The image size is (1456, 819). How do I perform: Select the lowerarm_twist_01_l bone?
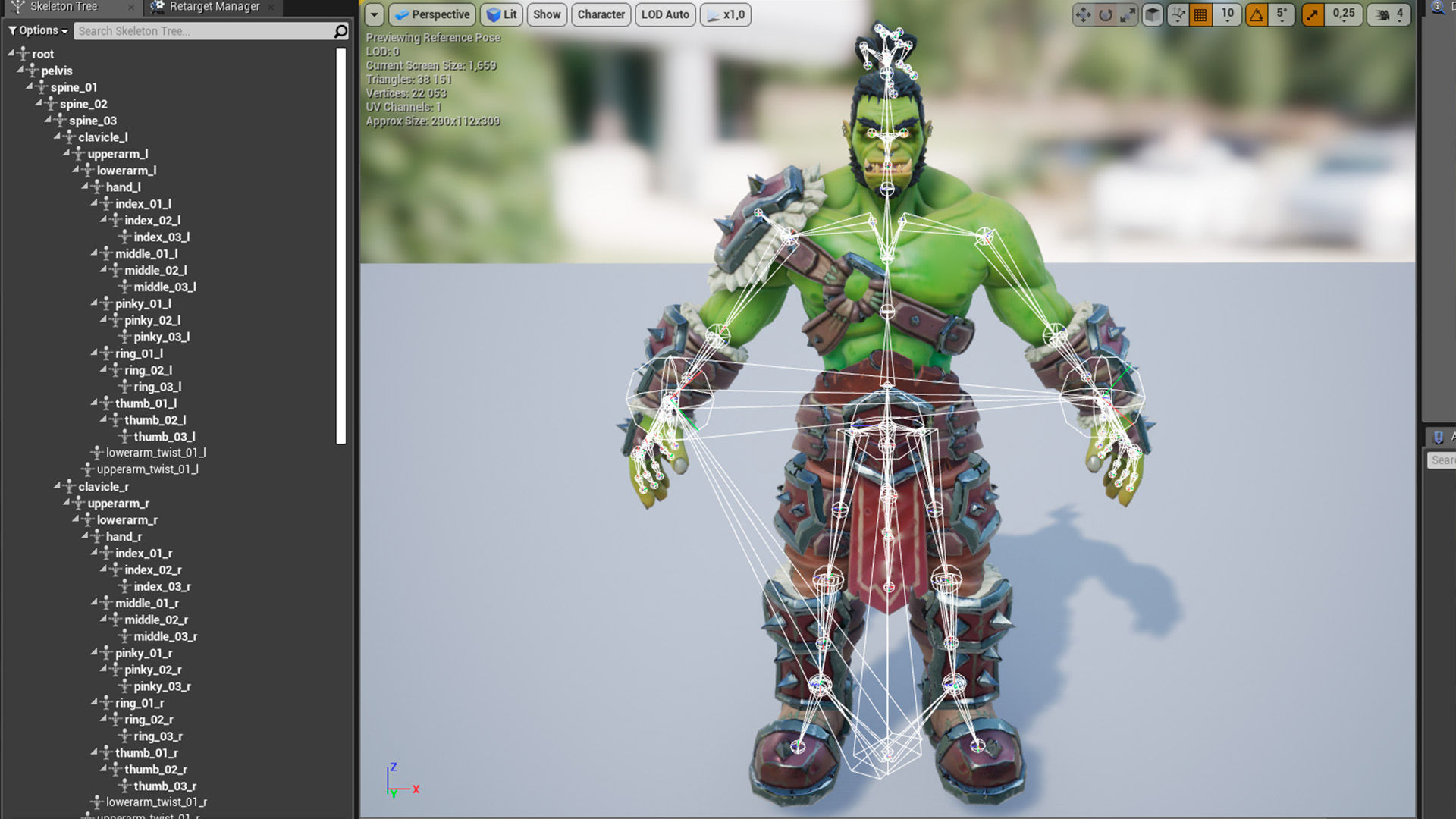(155, 453)
